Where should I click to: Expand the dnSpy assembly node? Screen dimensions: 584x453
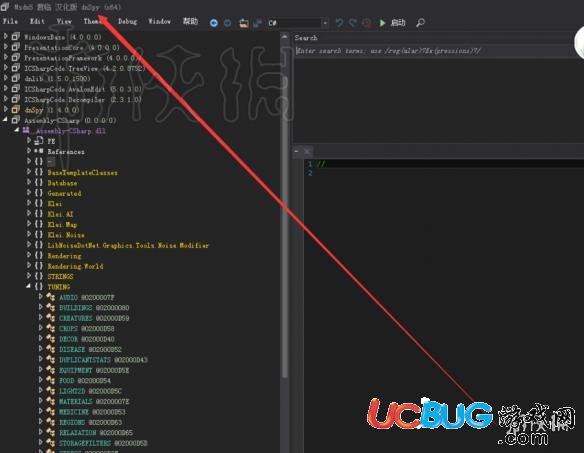pyautogui.click(x=6, y=109)
